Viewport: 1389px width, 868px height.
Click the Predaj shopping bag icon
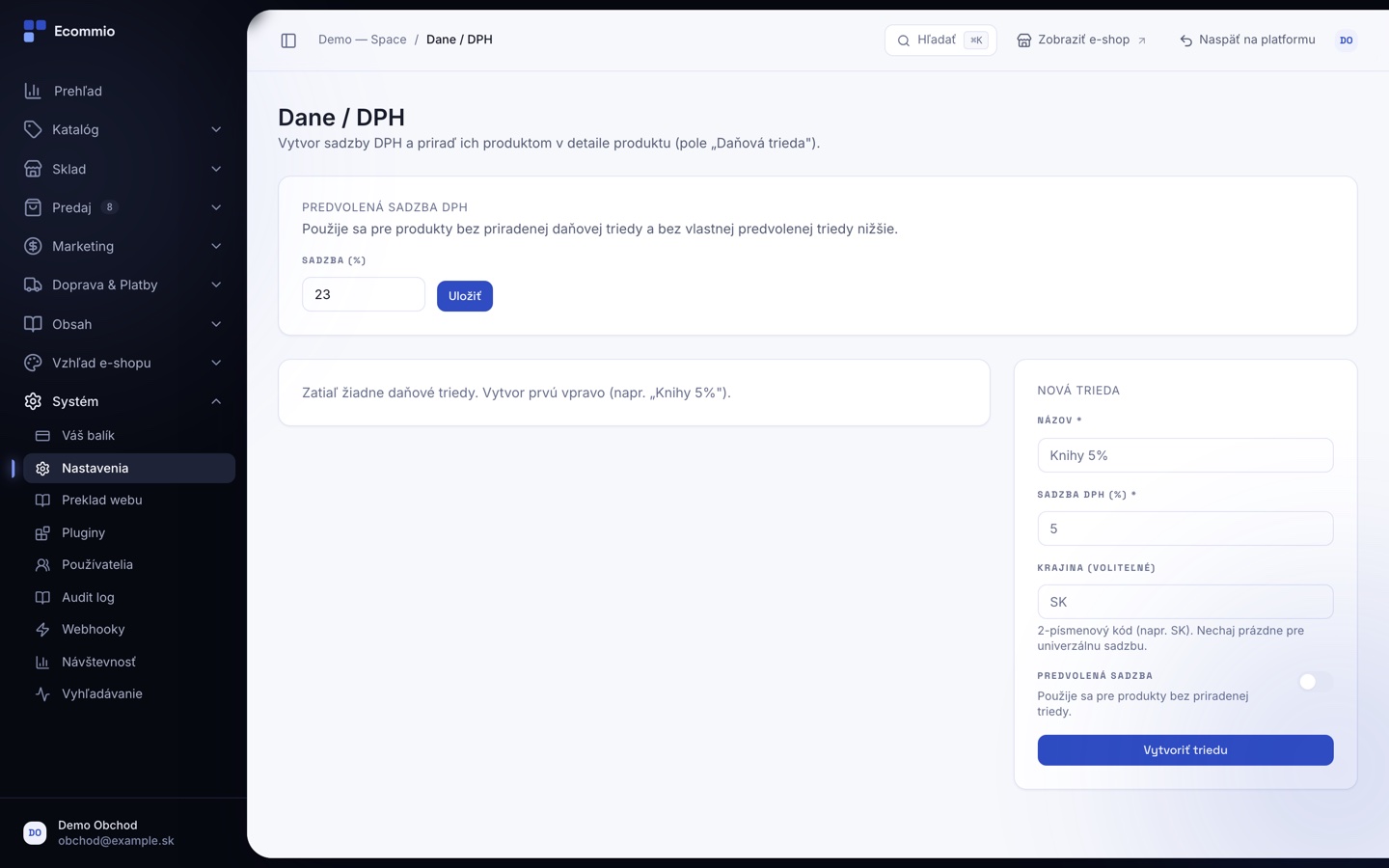(x=33, y=207)
